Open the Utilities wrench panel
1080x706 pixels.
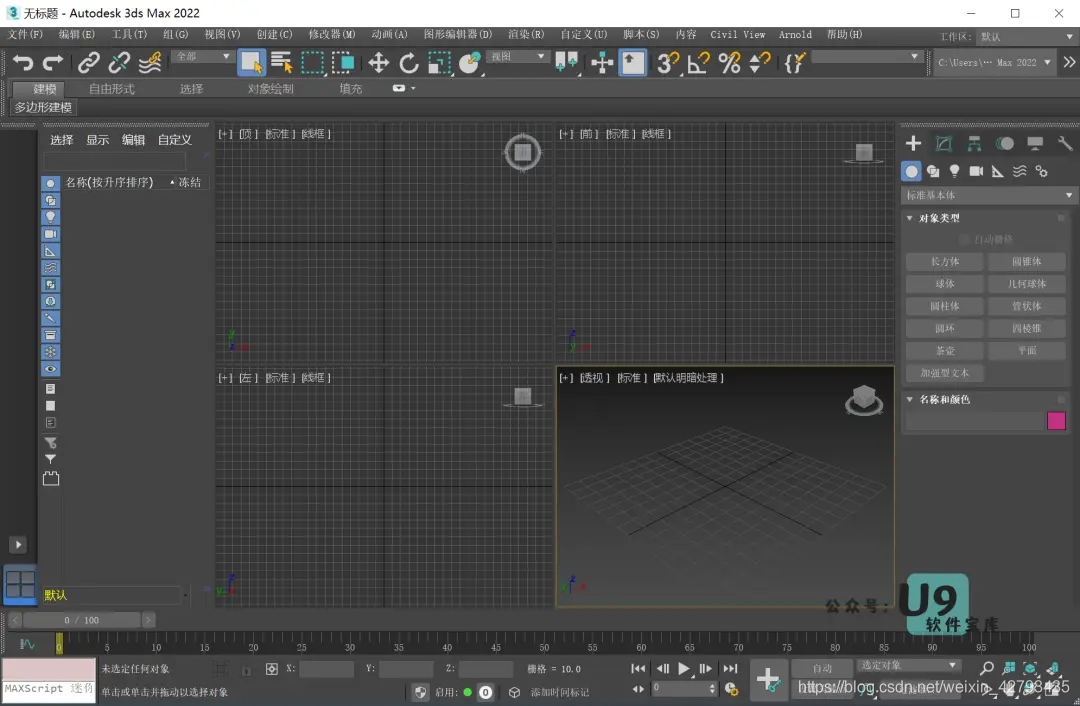1065,144
